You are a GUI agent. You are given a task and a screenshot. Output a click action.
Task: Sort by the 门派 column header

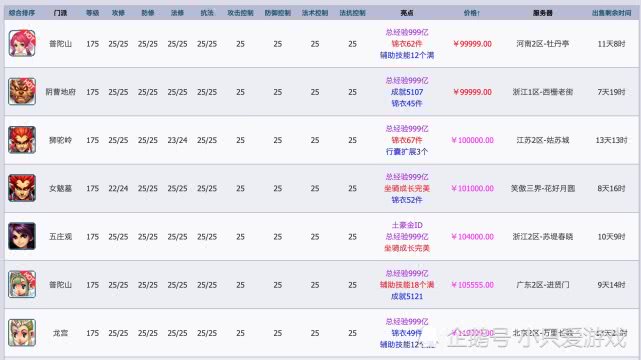61,13
